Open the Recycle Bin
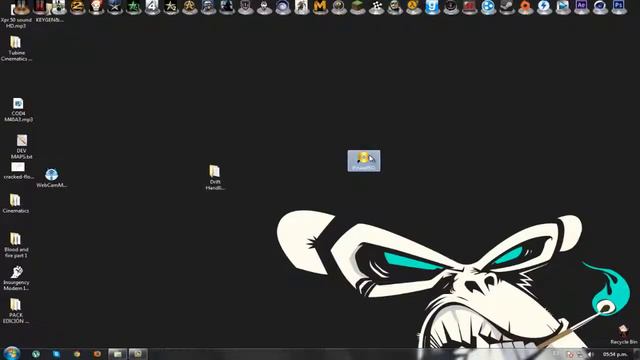 [x=623, y=335]
